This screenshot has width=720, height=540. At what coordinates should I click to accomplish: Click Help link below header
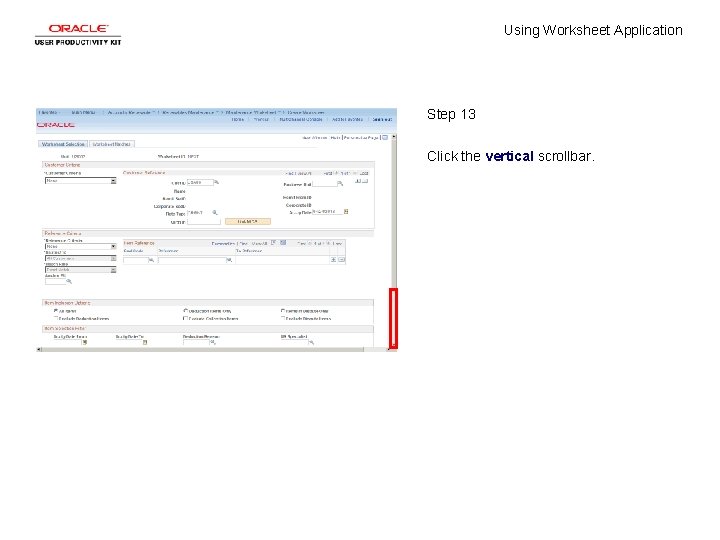pyautogui.click(x=335, y=138)
